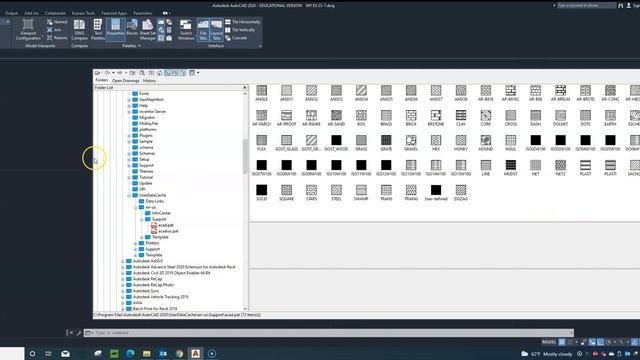This screenshot has width=640, height=360.
Task: Open Viewport Configuration in ribbon
Action: (28, 29)
